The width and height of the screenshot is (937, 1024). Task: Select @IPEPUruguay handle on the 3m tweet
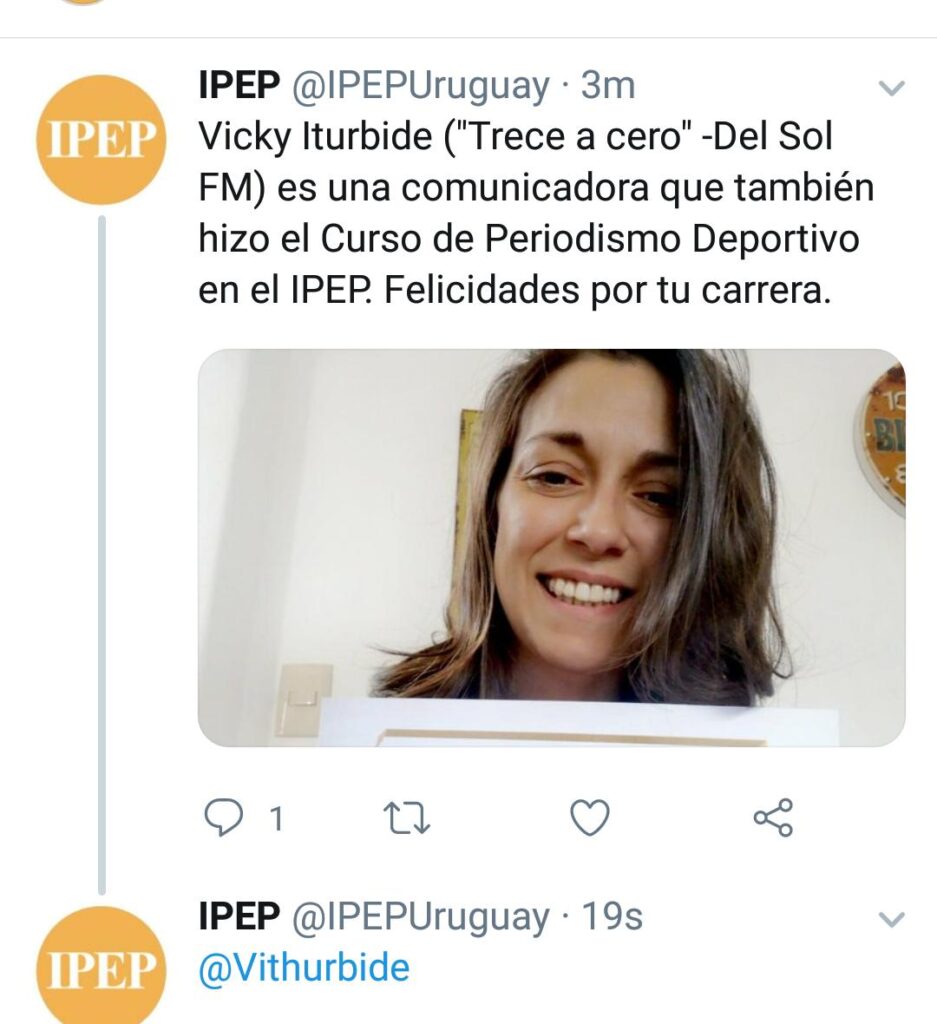tap(420, 87)
